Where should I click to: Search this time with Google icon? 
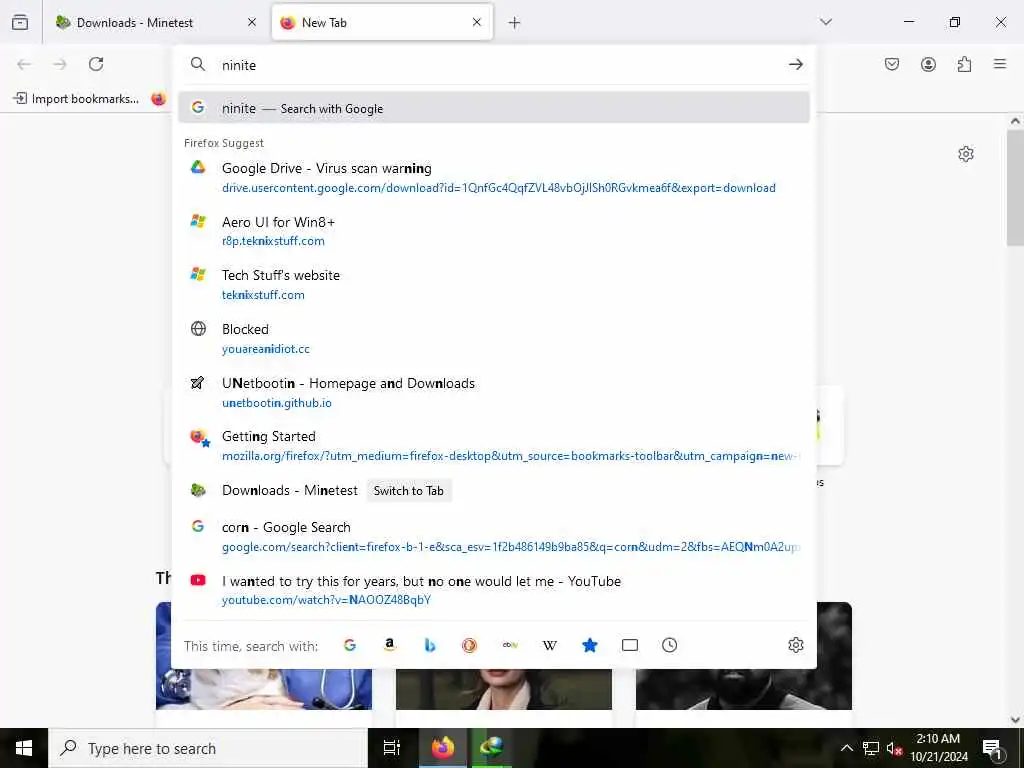point(350,645)
